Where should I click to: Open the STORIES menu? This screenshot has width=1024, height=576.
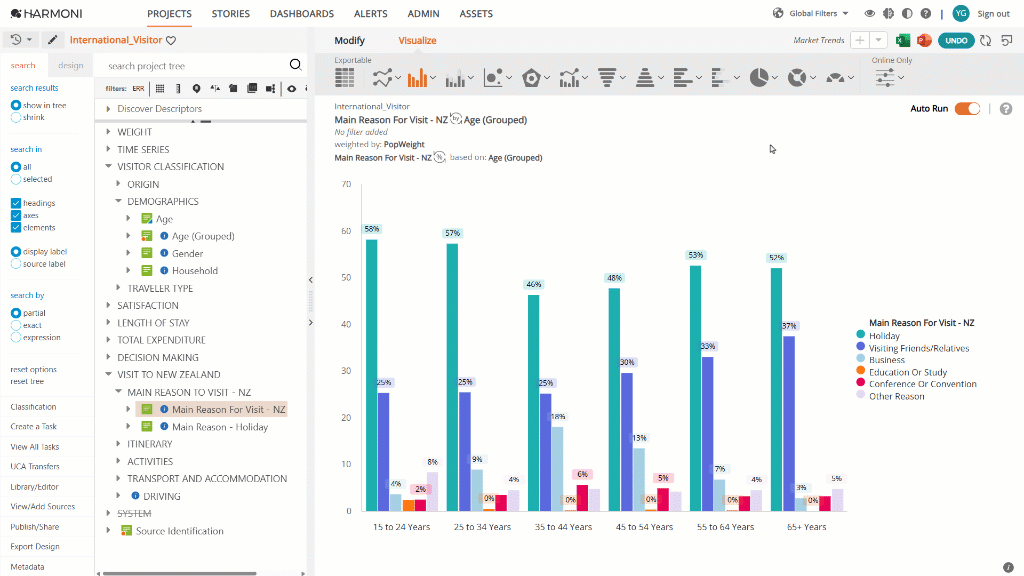(231, 14)
